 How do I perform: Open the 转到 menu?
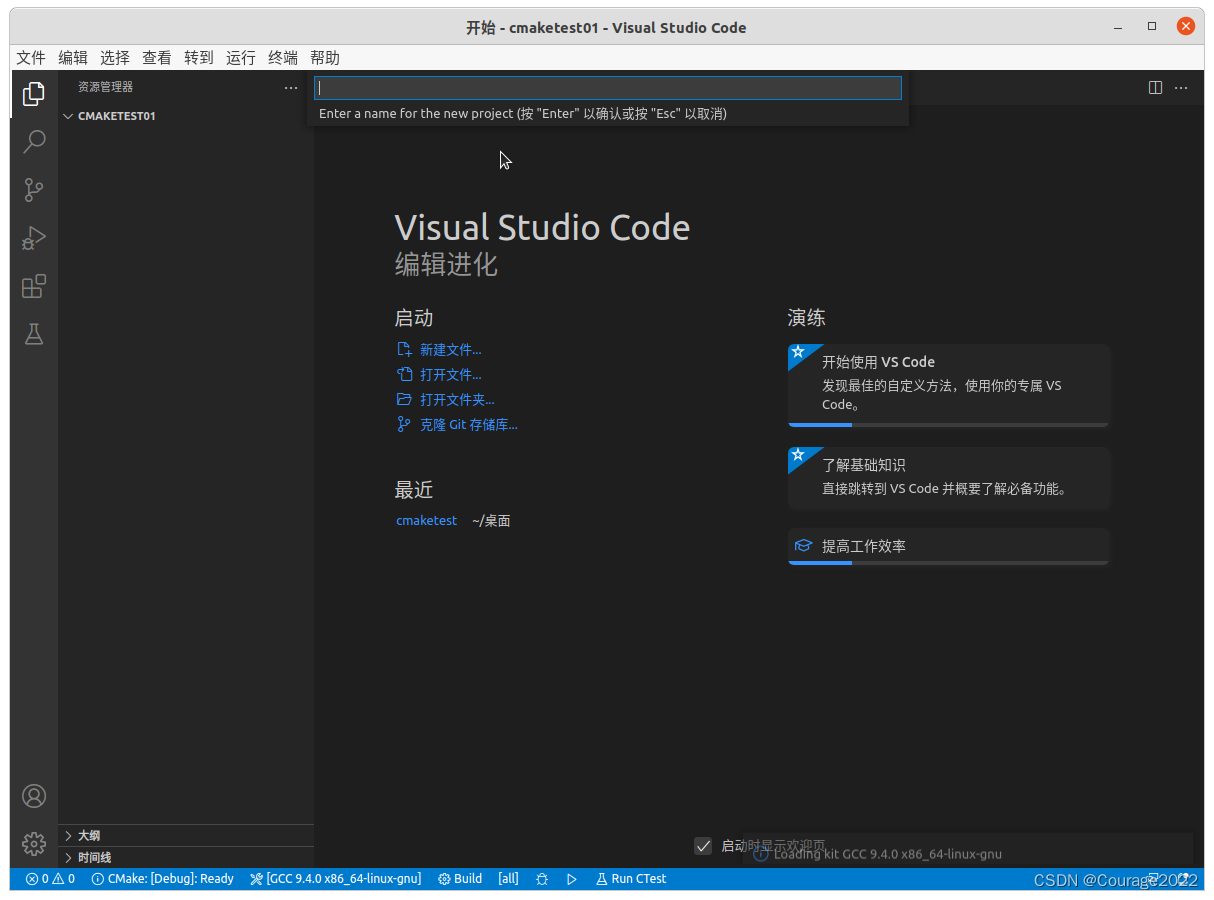[199, 58]
